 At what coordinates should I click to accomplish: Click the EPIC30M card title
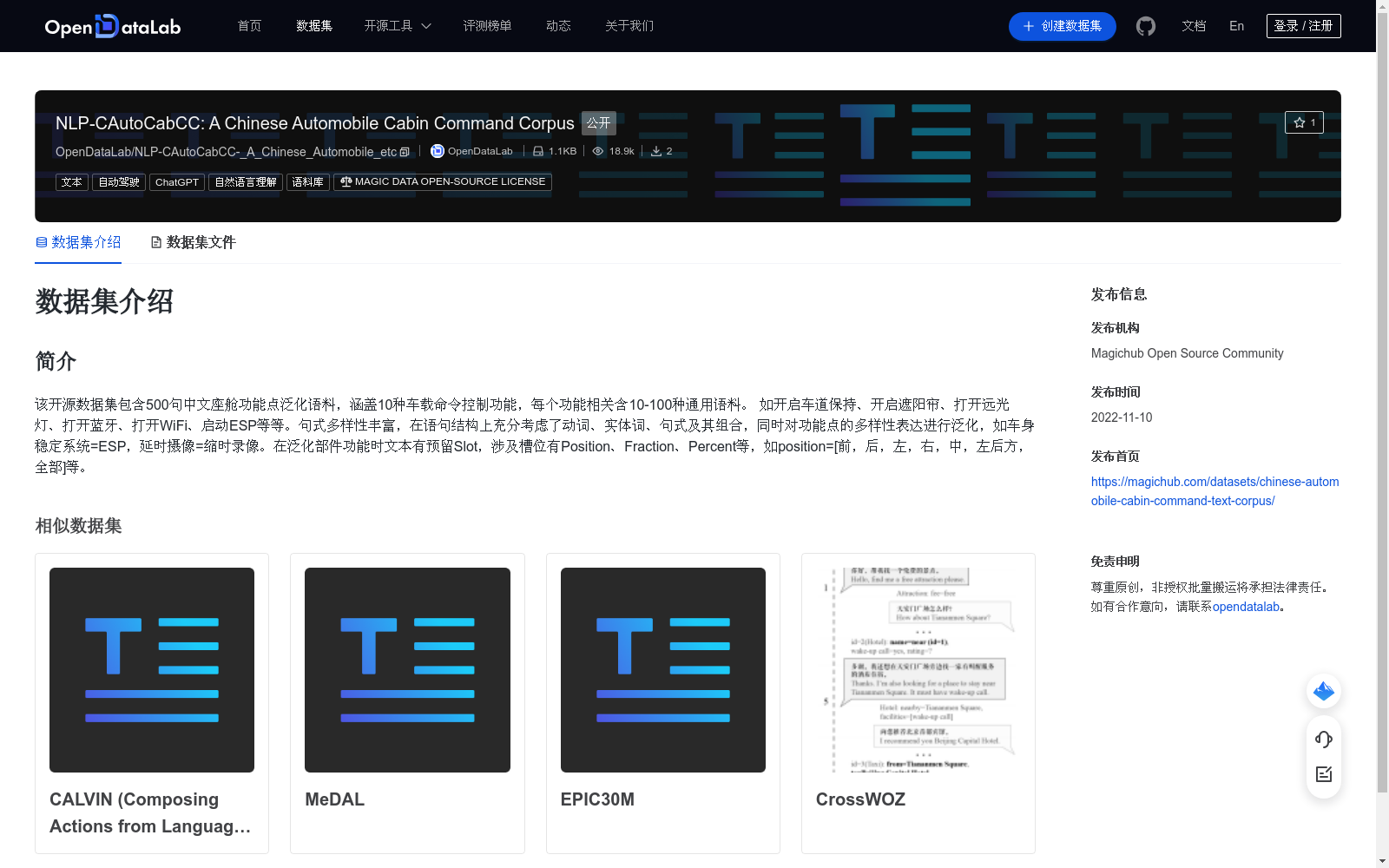pos(597,799)
